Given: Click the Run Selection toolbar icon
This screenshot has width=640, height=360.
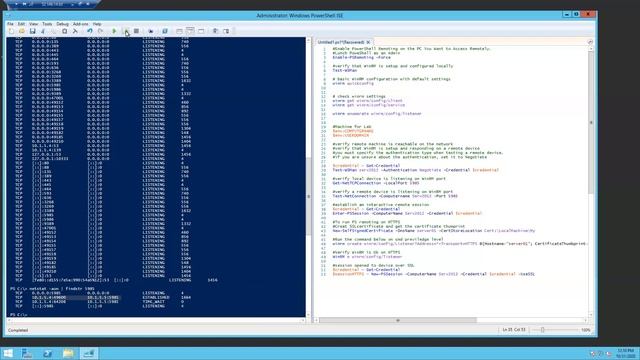Looking at the screenshot, I should (x=126, y=31).
